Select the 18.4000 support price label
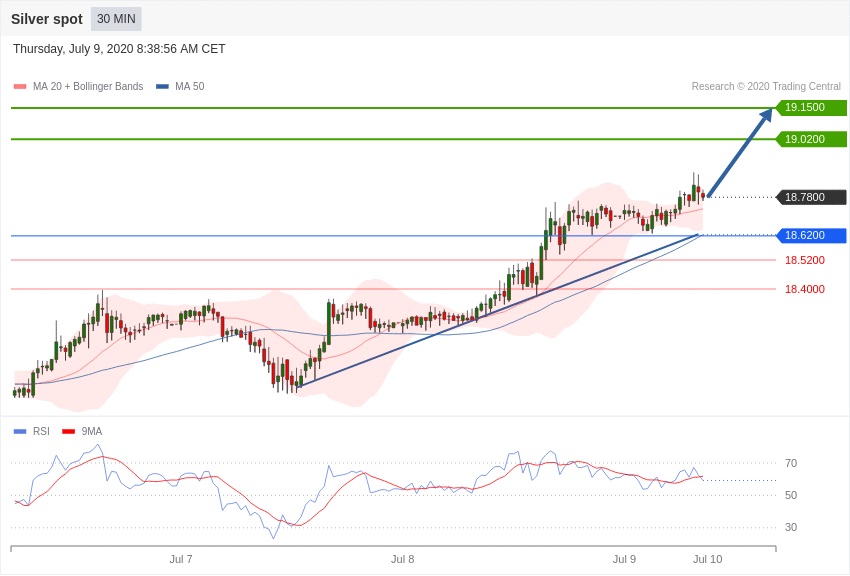850x576 pixels. click(x=804, y=289)
